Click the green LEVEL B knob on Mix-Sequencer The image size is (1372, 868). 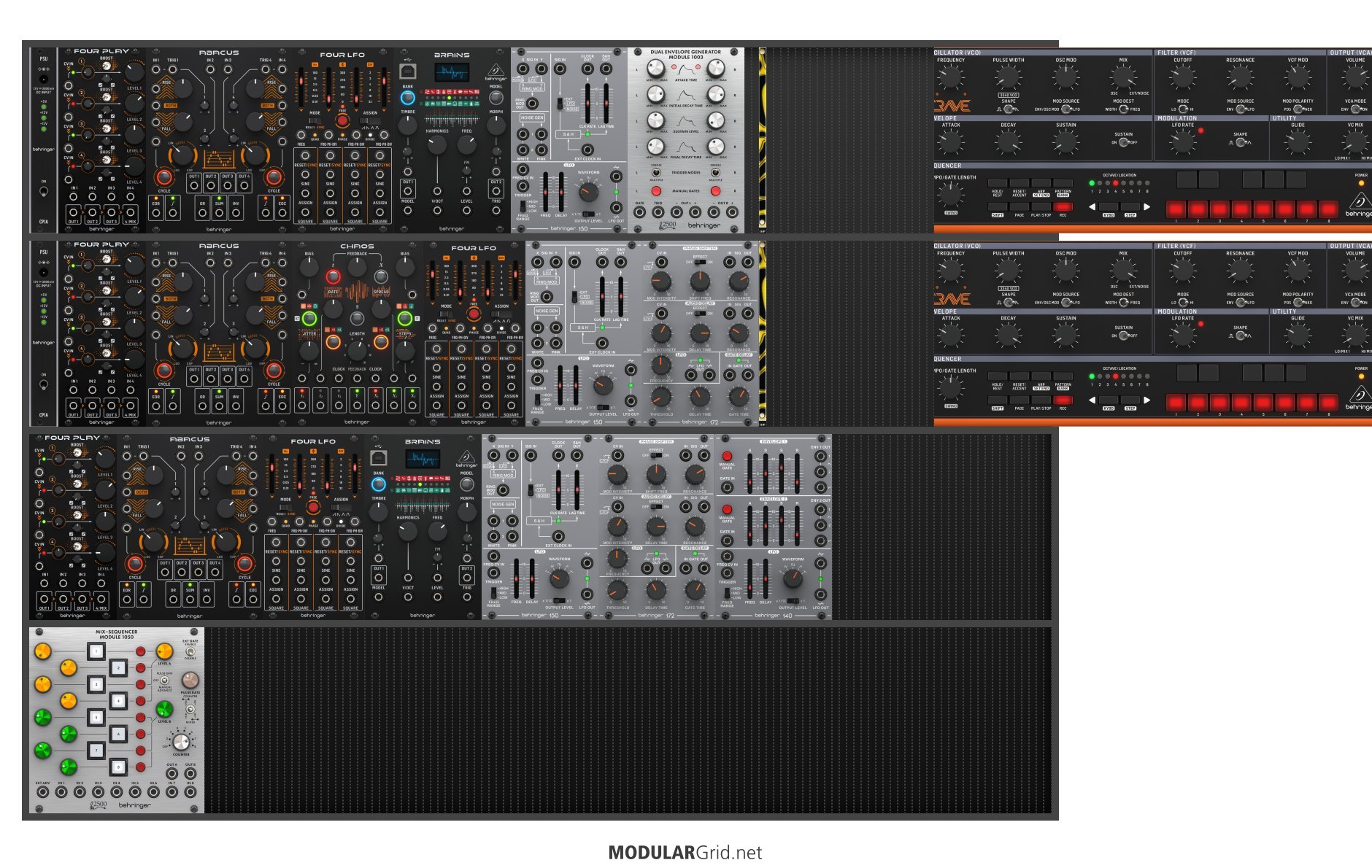(x=164, y=709)
